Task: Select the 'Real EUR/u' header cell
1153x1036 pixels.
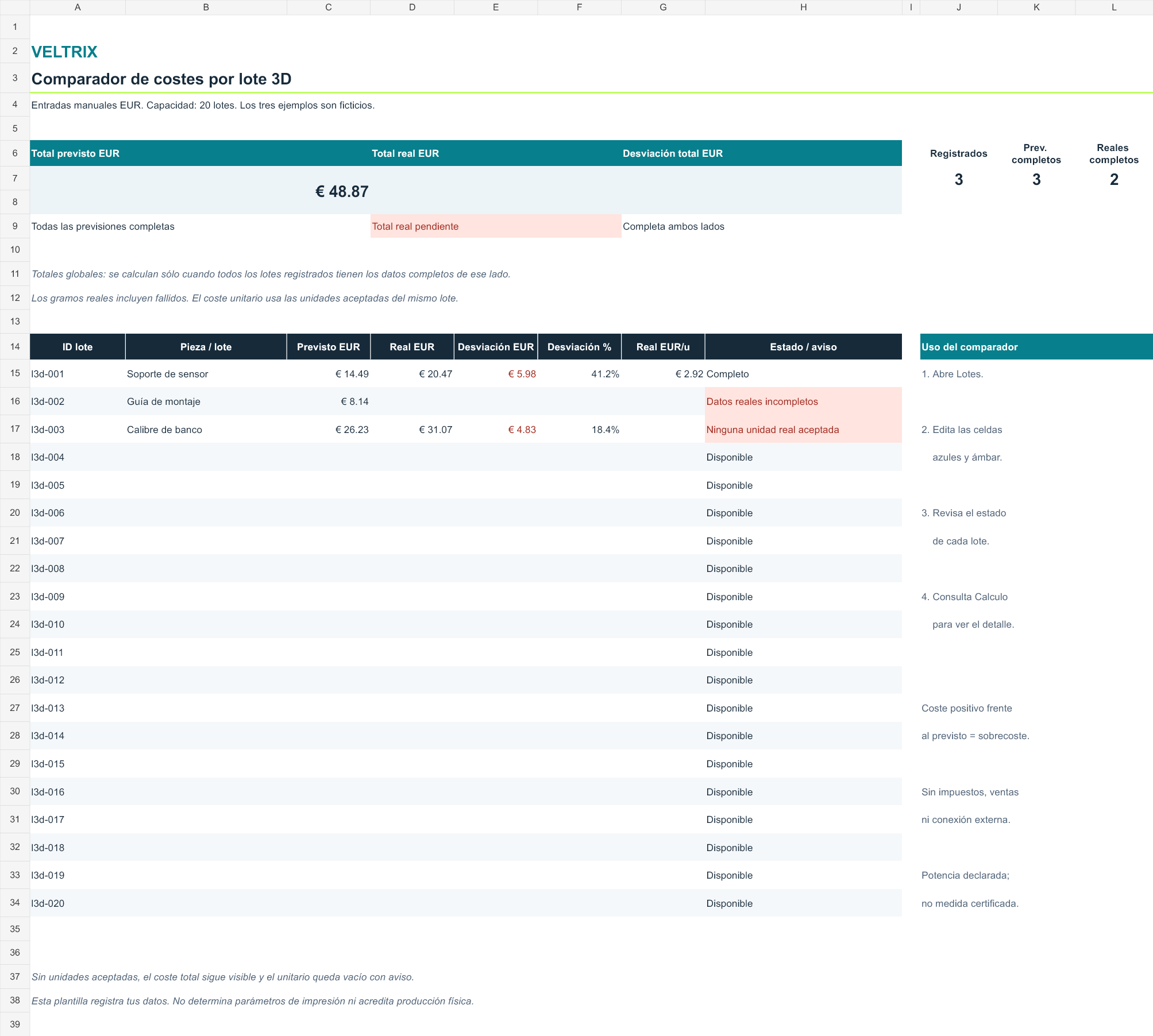Action: [663, 346]
